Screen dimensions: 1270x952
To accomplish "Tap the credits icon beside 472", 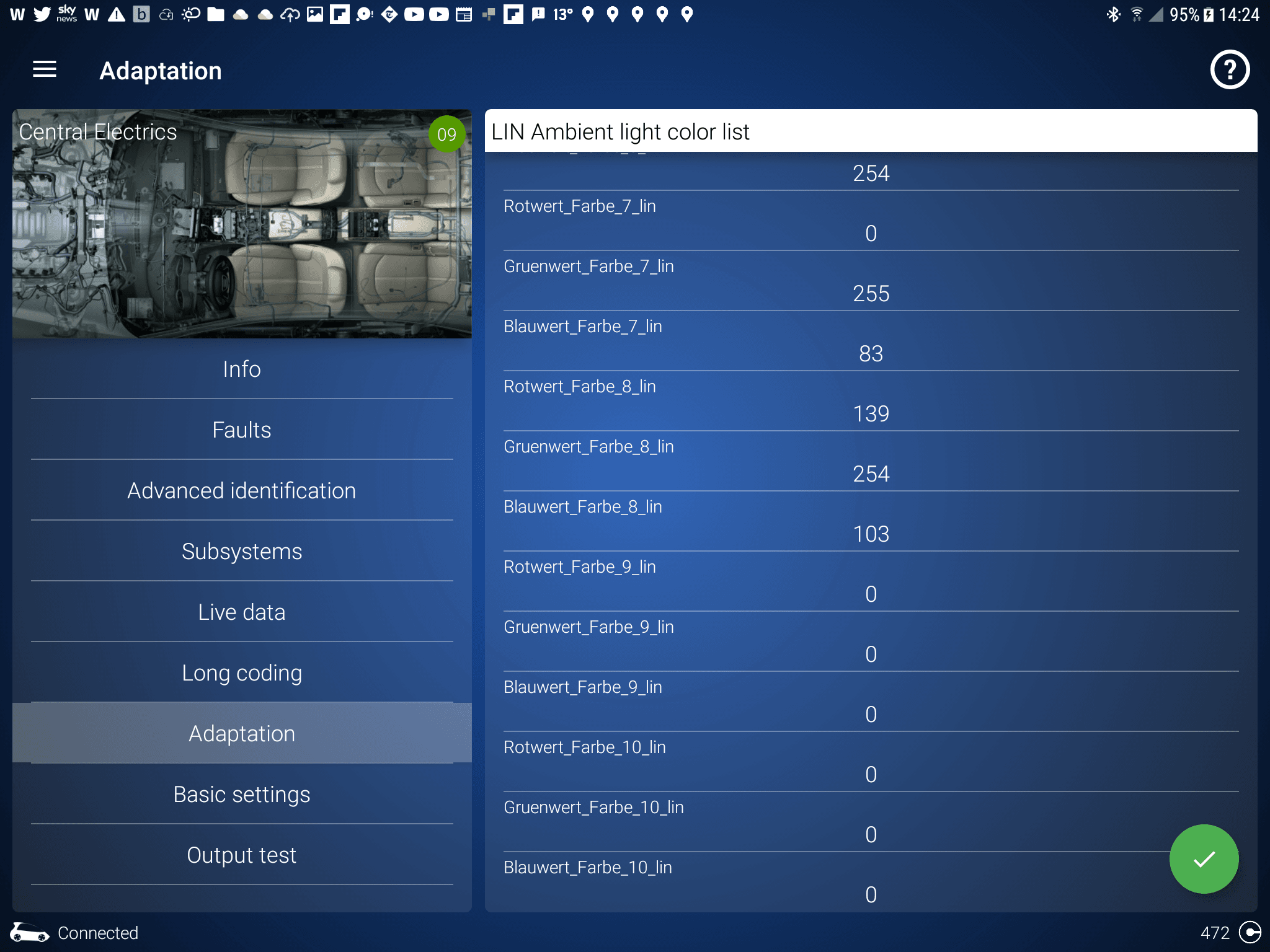I will pyautogui.click(x=1250, y=932).
